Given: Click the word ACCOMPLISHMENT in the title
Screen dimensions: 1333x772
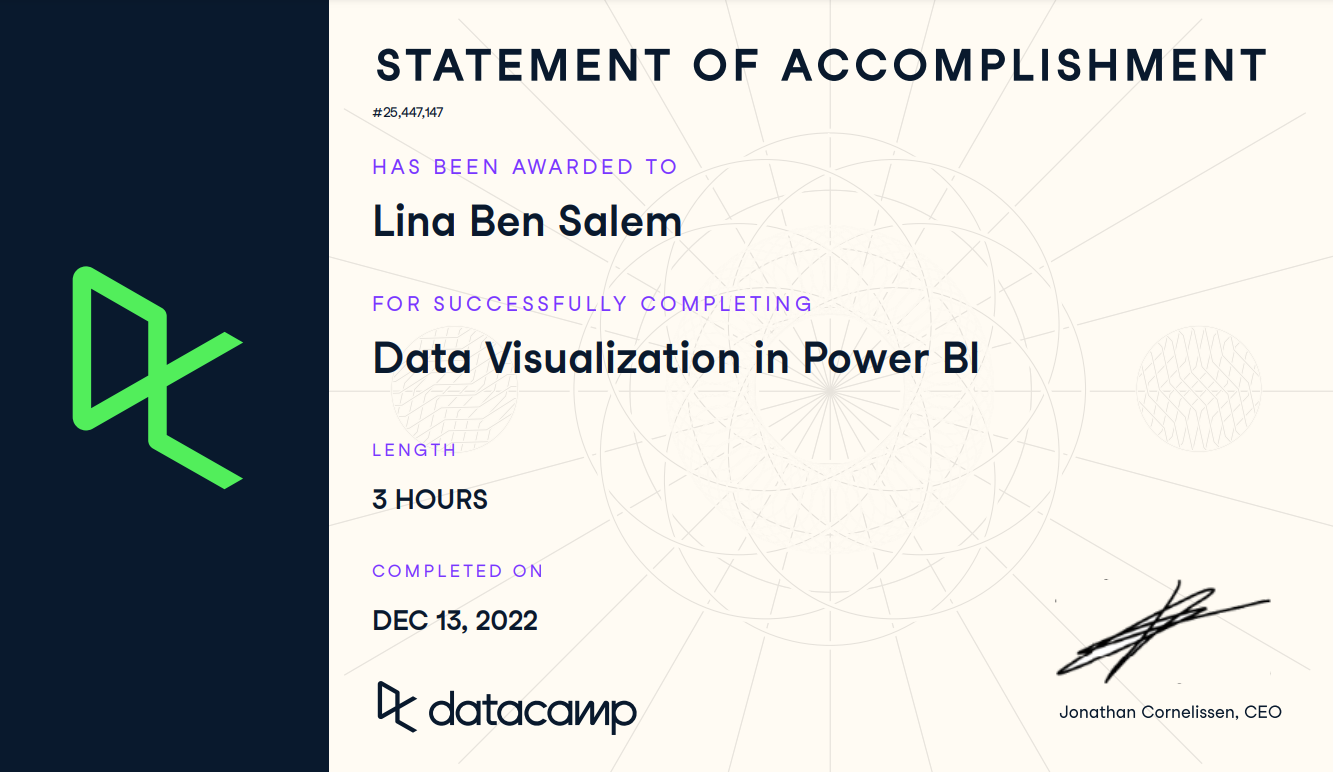Looking at the screenshot, I should (x=1025, y=66).
